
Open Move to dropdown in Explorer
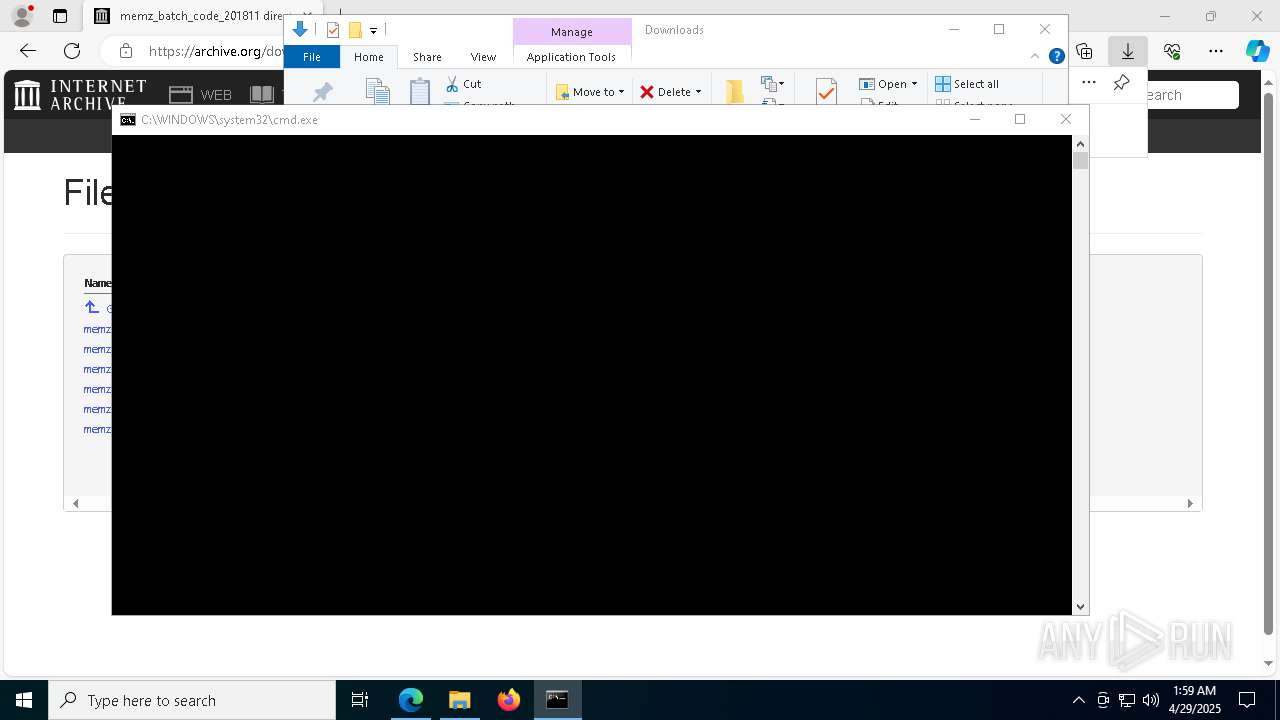[x=590, y=92]
